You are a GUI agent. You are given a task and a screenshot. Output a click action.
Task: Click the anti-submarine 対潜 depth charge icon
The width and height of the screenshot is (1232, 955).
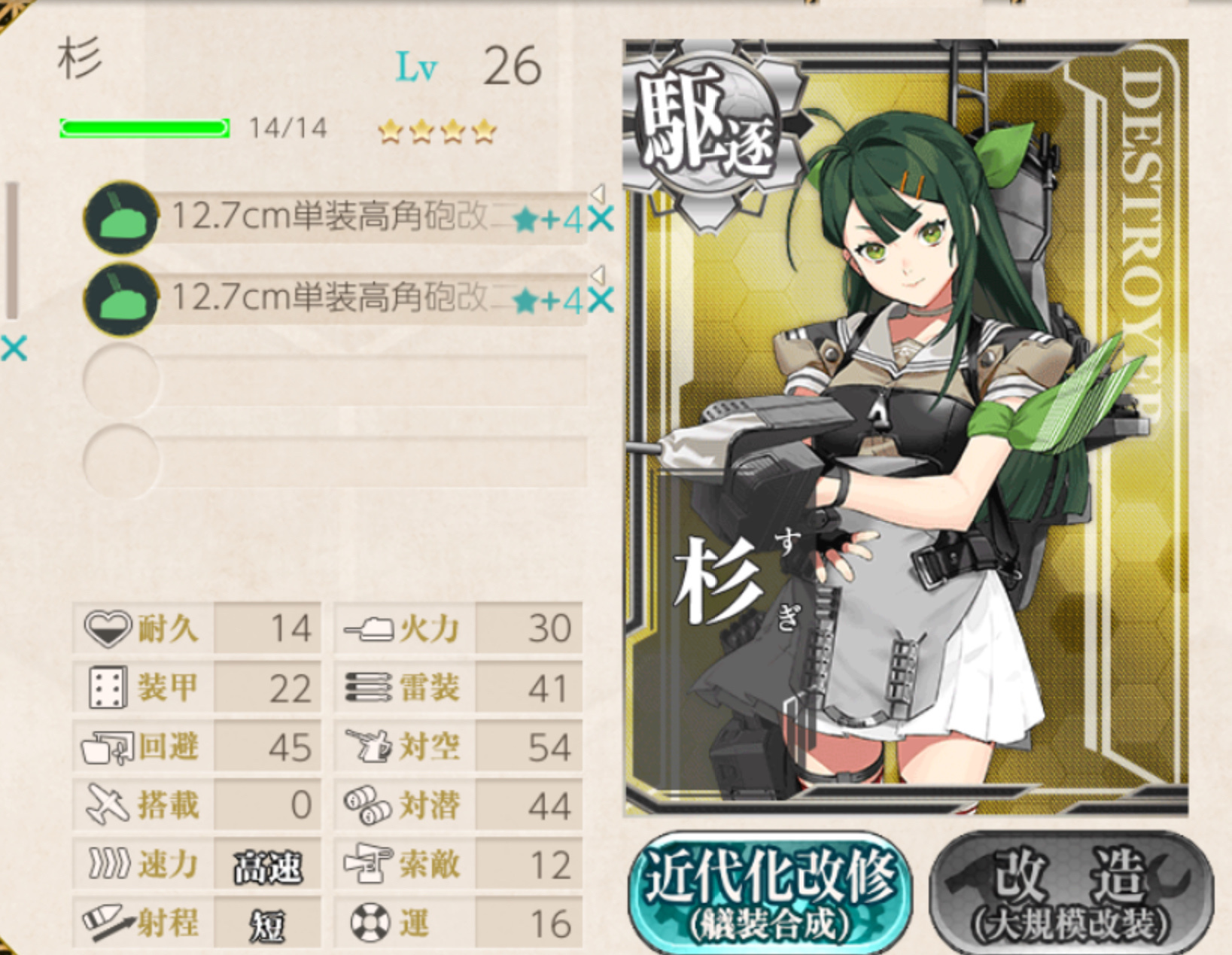pos(367,805)
